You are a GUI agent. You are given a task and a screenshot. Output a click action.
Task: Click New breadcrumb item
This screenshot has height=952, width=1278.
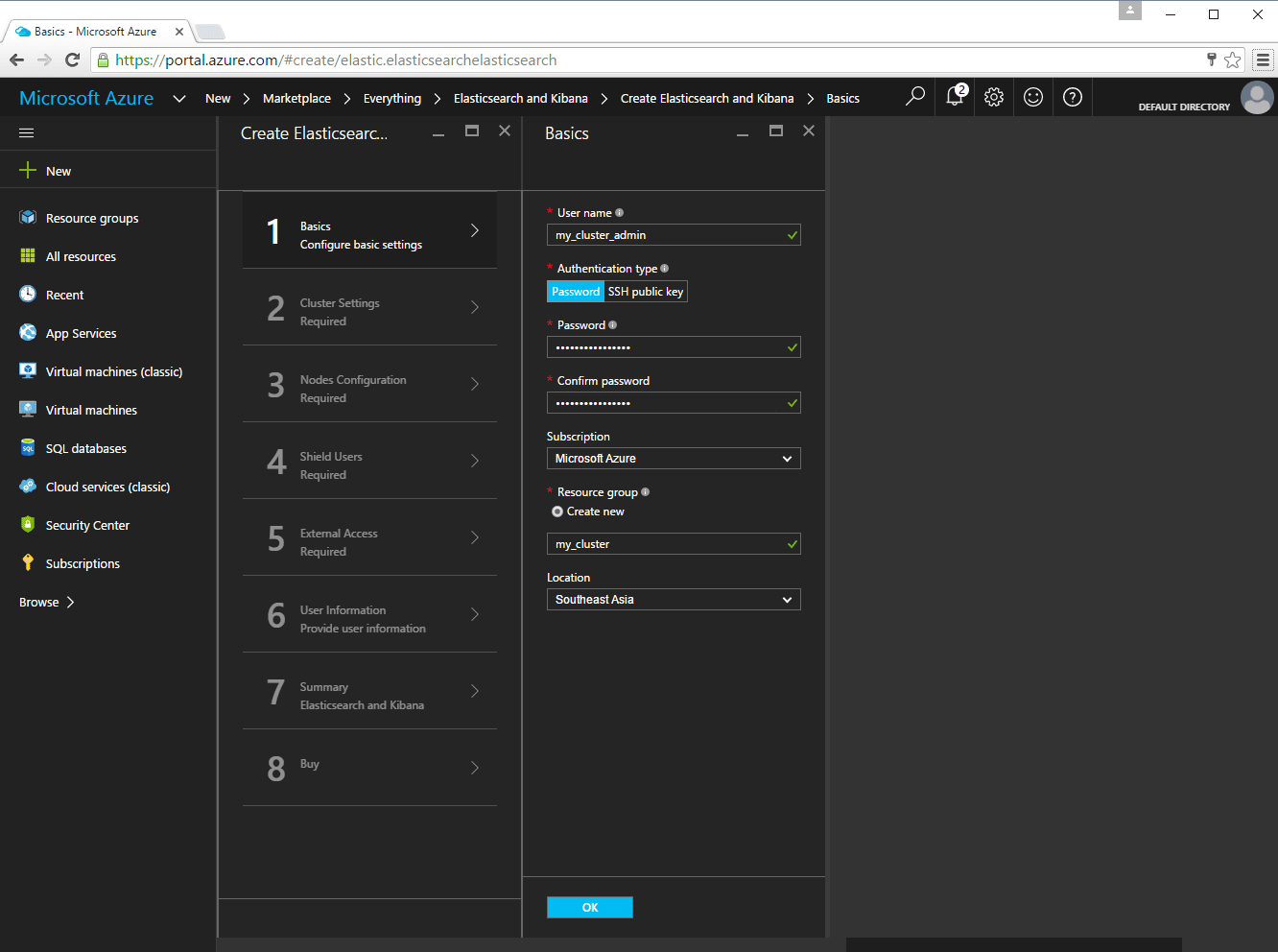(218, 98)
